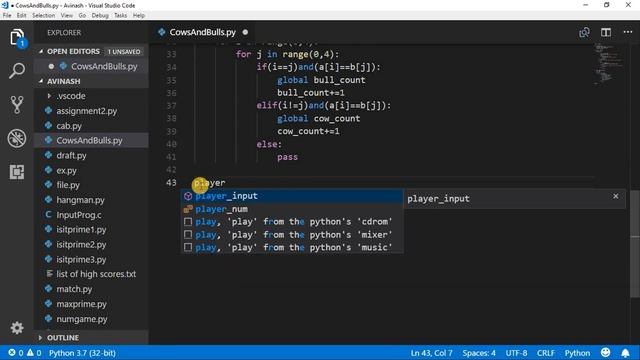Click line number 43 in the gutter

coord(171,182)
